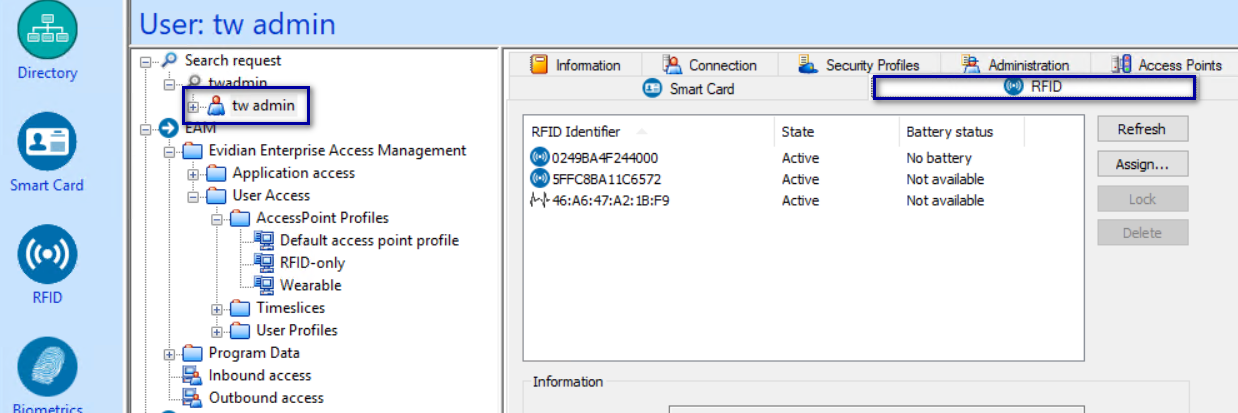Screen dimensions: 1238x413
Task: Expand the Application access folder
Action: [x=194, y=174]
